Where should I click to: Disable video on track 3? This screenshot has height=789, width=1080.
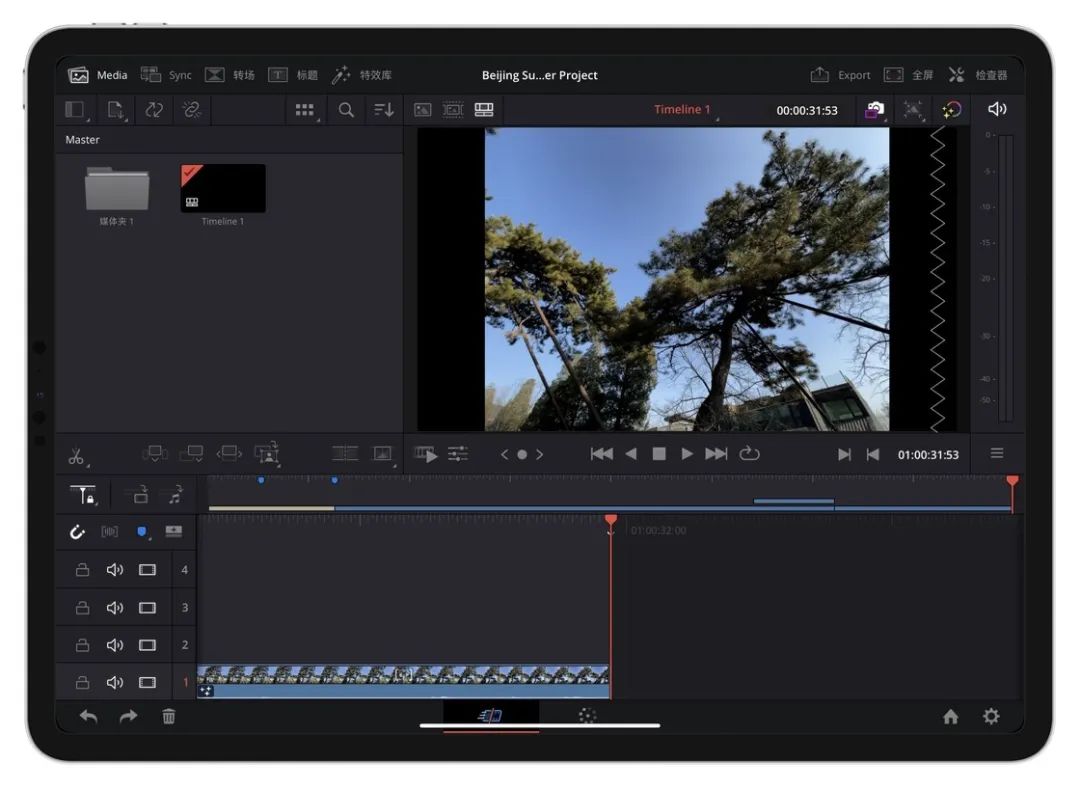coord(147,608)
